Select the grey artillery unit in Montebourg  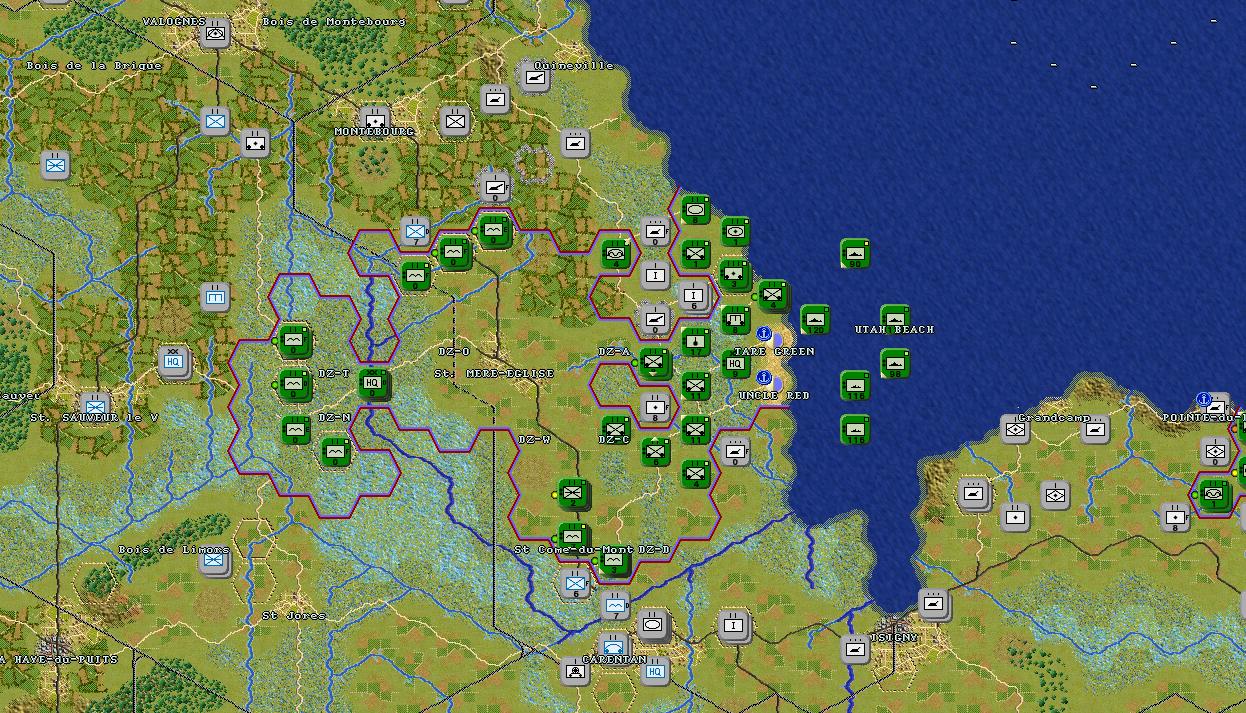tap(375, 120)
